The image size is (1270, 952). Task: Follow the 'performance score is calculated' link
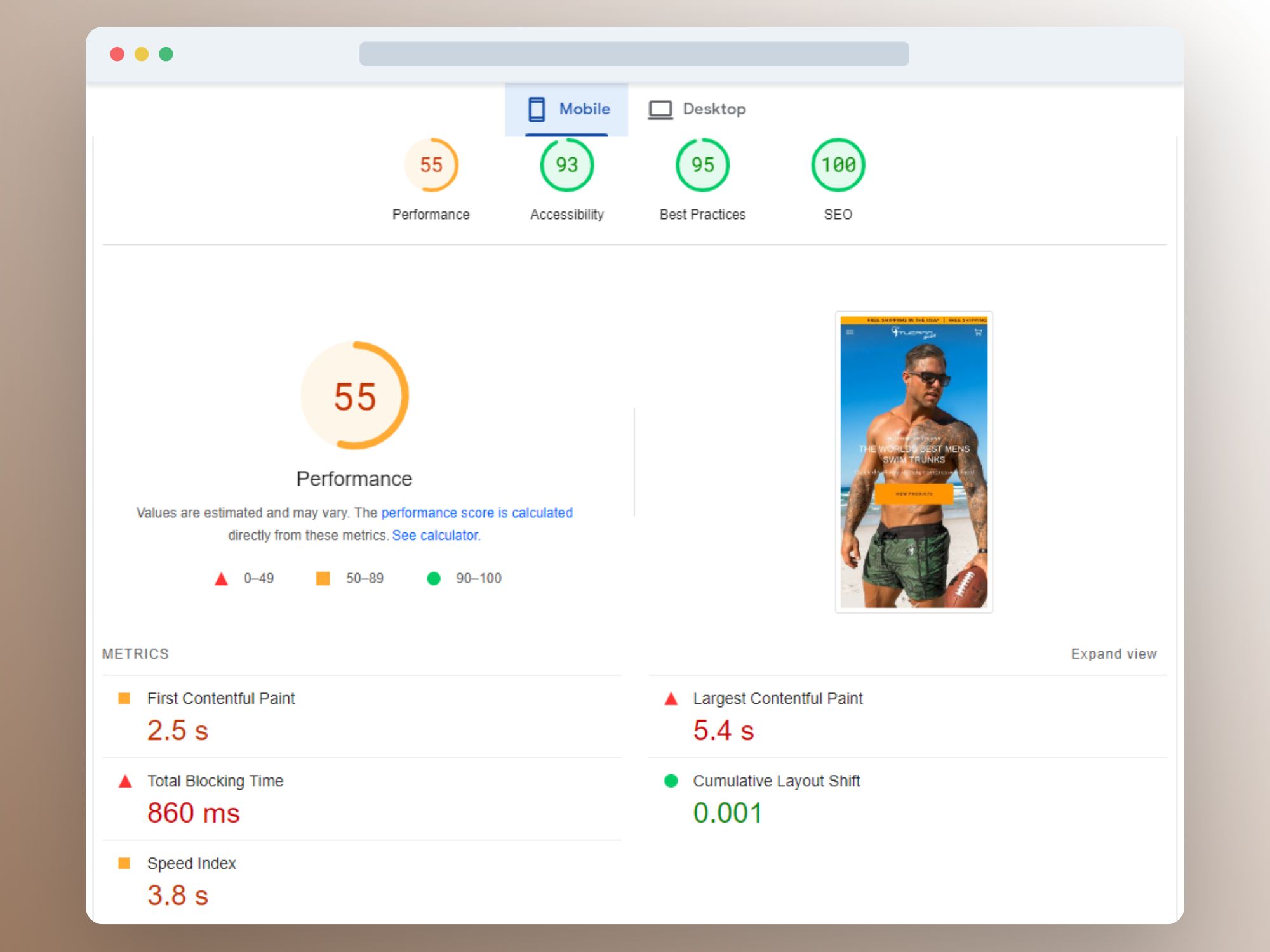[477, 513]
